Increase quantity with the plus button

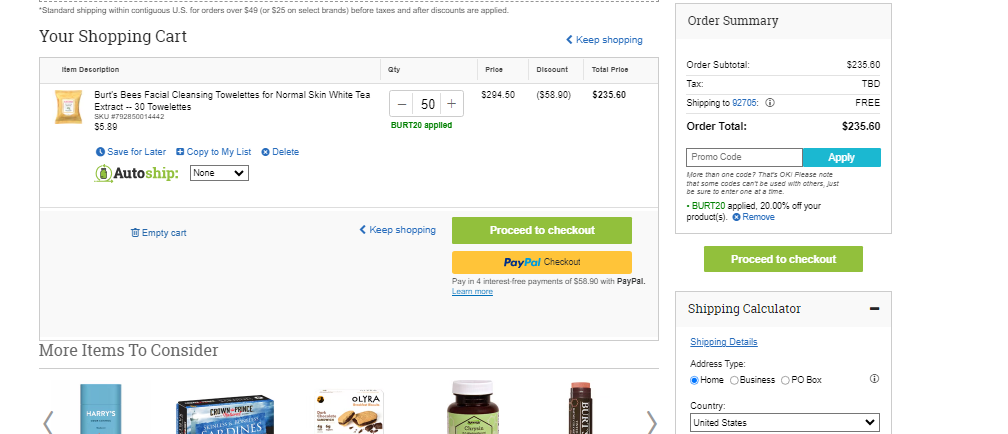[x=451, y=104]
